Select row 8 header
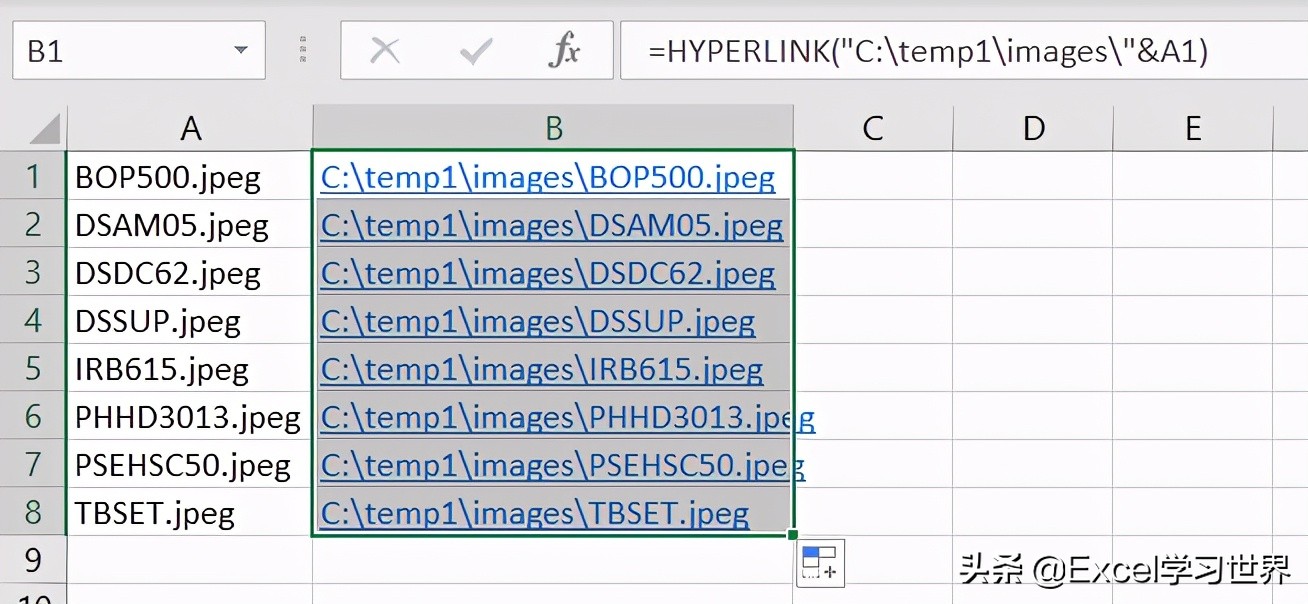 coord(33,512)
